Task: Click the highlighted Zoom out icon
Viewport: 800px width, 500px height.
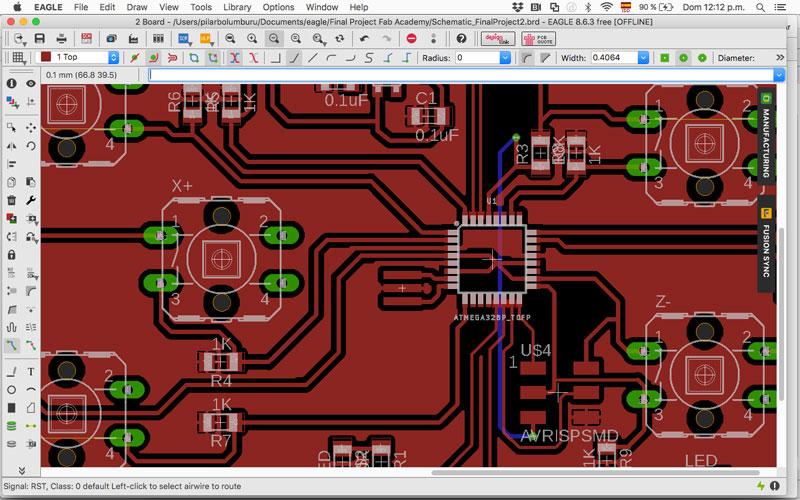Action: click(274, 39)
